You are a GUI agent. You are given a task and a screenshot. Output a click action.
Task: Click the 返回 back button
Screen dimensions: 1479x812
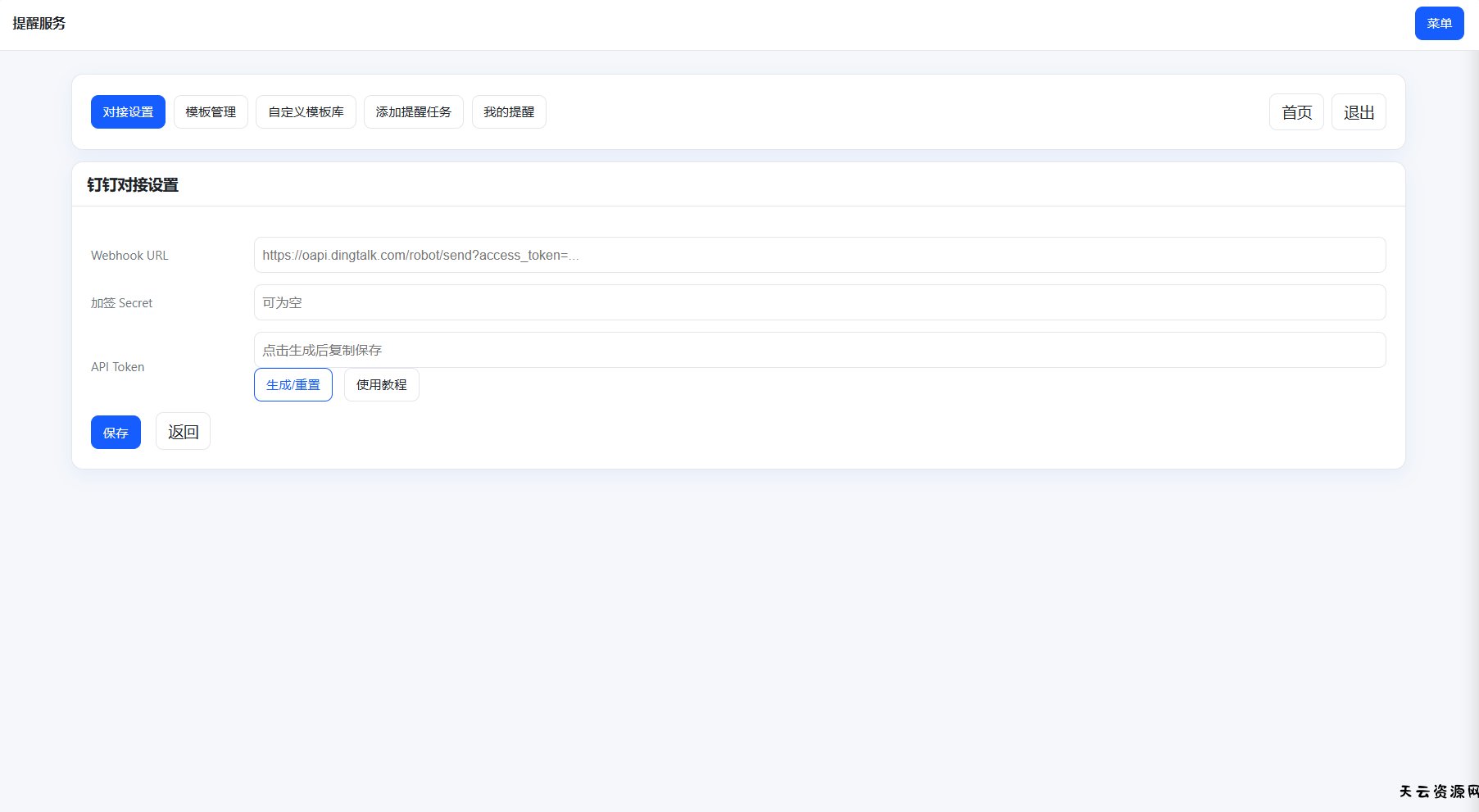coord(183,432)
